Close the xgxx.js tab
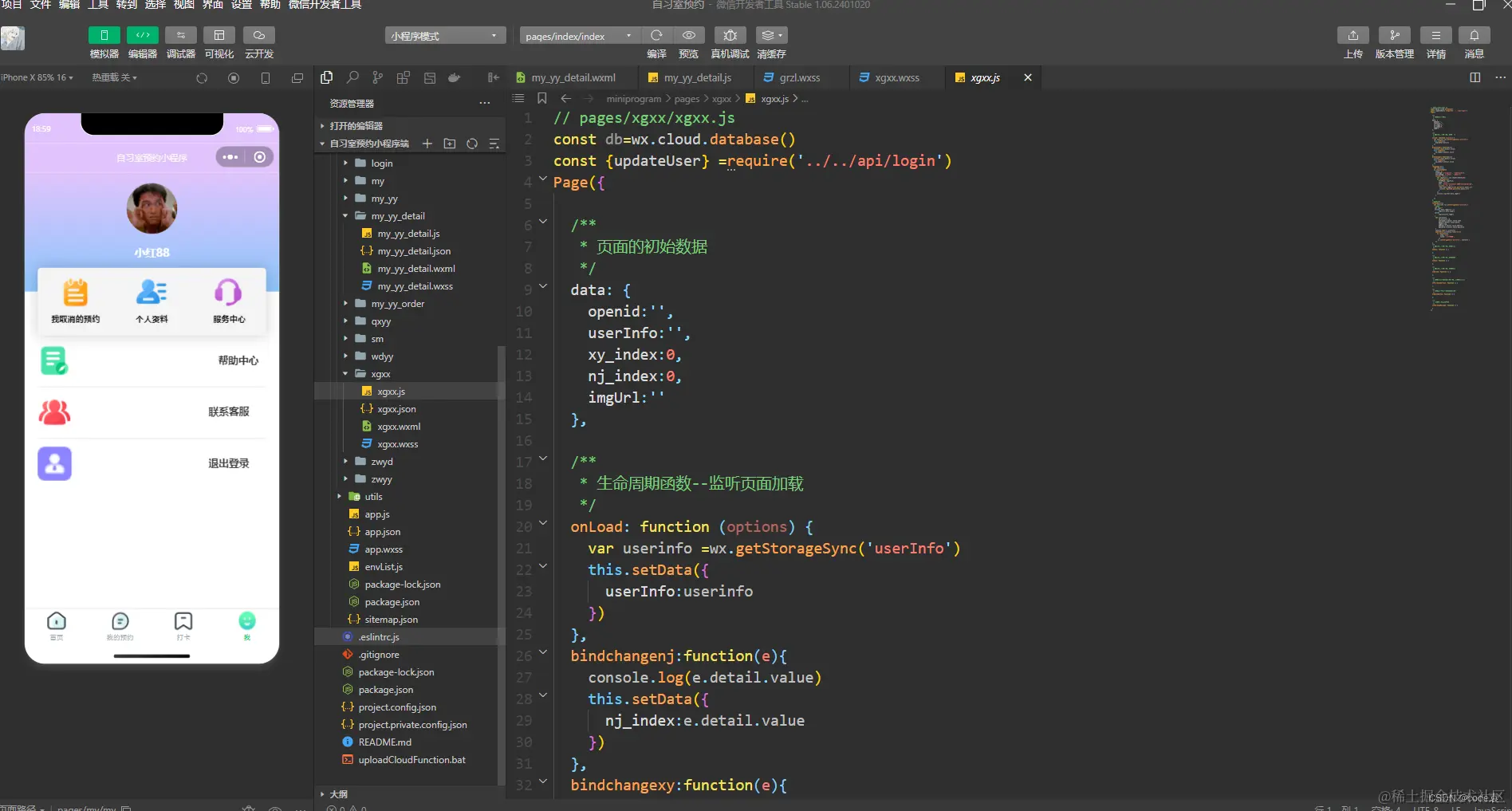The height and width of the screenshot is (811, 1512). click(x=1028, y=77)
